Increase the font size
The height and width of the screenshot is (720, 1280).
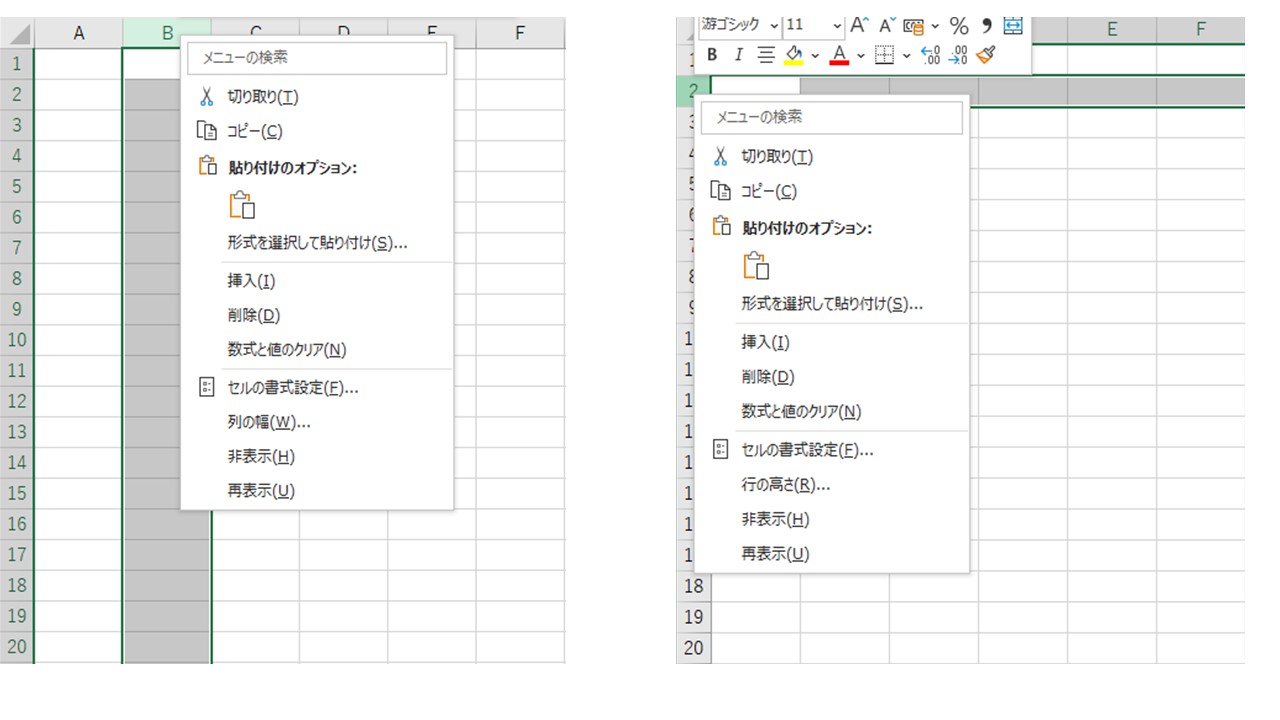click(x=858, y=25)
